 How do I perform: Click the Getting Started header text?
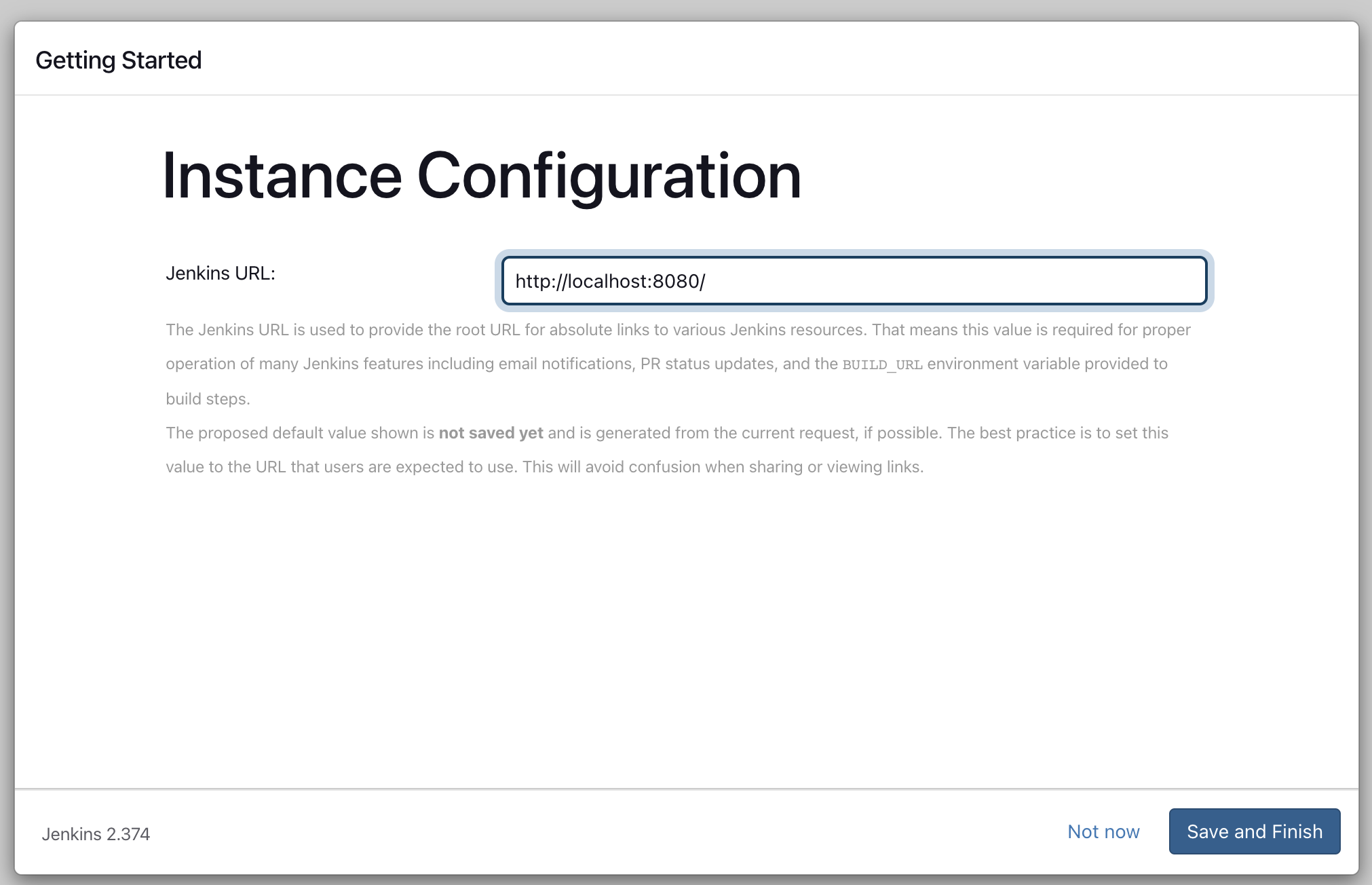pyautogui.click(x=119, y=60)
